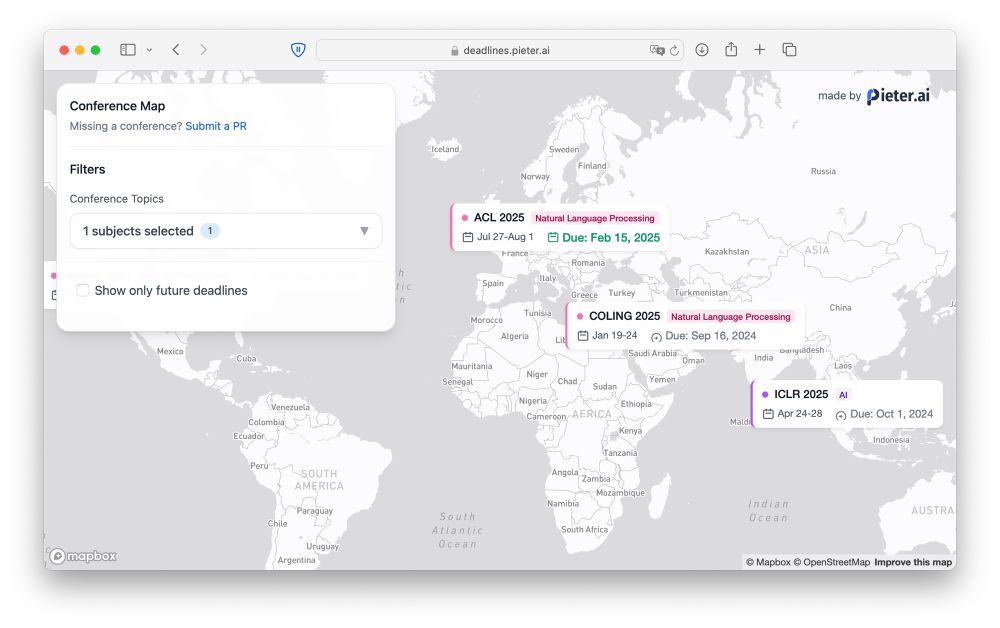Focus the deadlines.pieter.ai address bar
Image resolution: width=1000 pixels, height=628 pixels.
(x=500, y=50)
